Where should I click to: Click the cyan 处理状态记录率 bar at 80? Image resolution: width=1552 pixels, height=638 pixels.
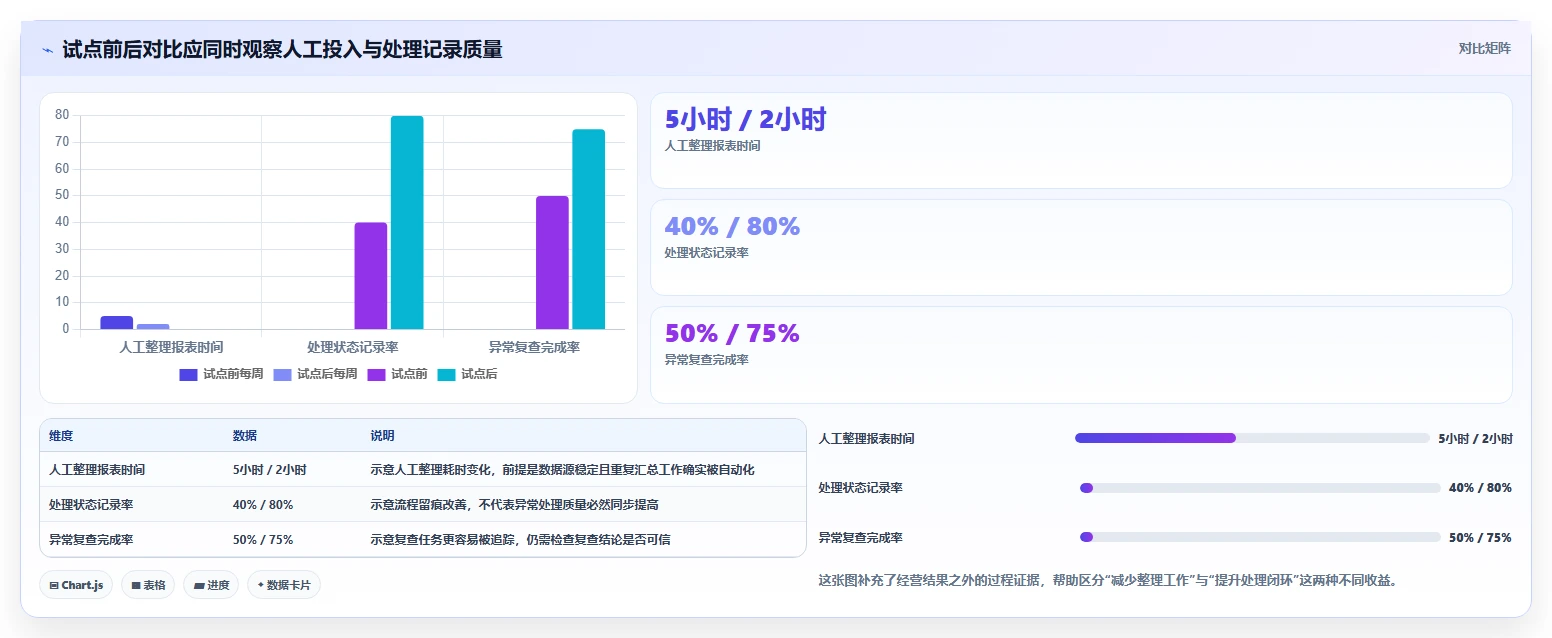tap(407, 222)
